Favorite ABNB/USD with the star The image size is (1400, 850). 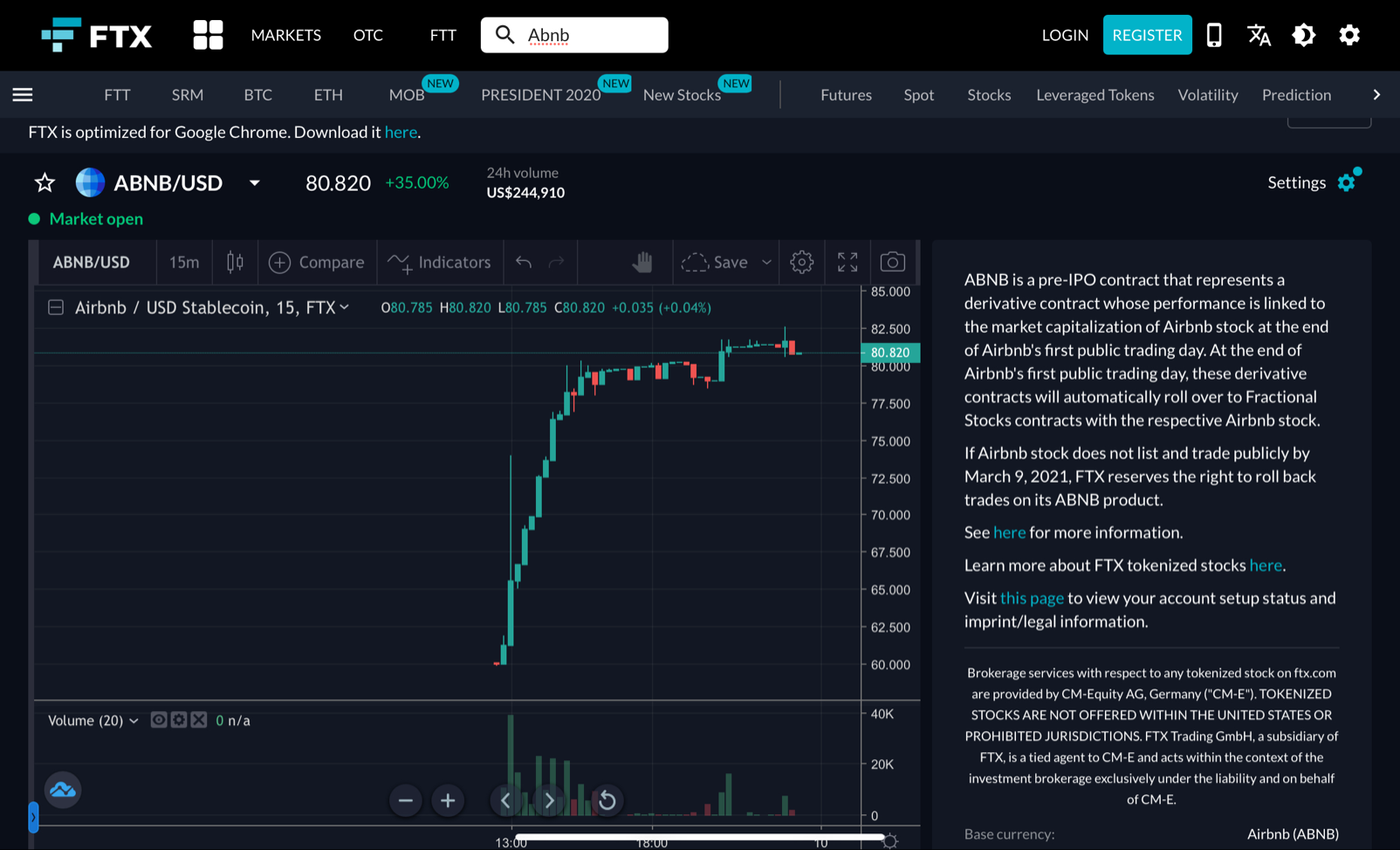45,182
